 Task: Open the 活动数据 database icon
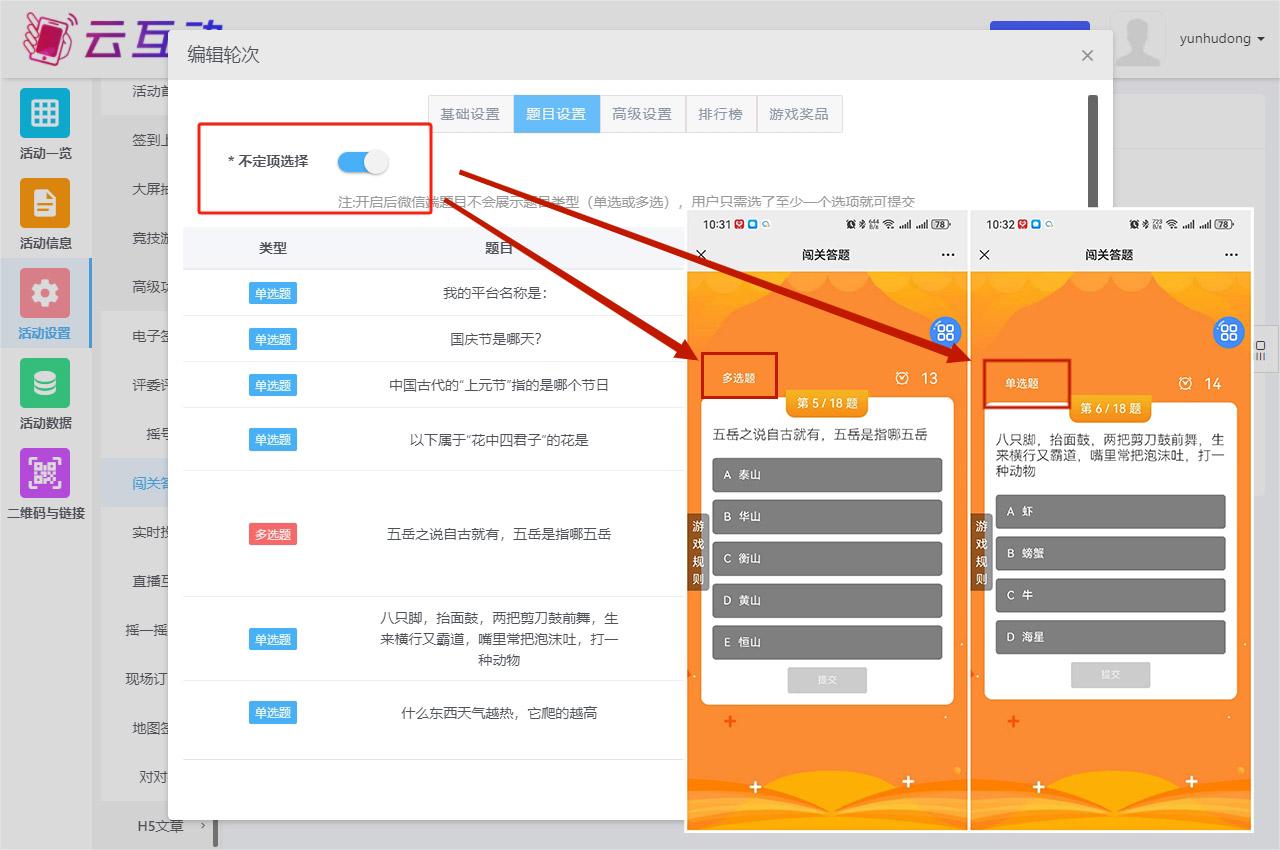click(x=45, y=383)
